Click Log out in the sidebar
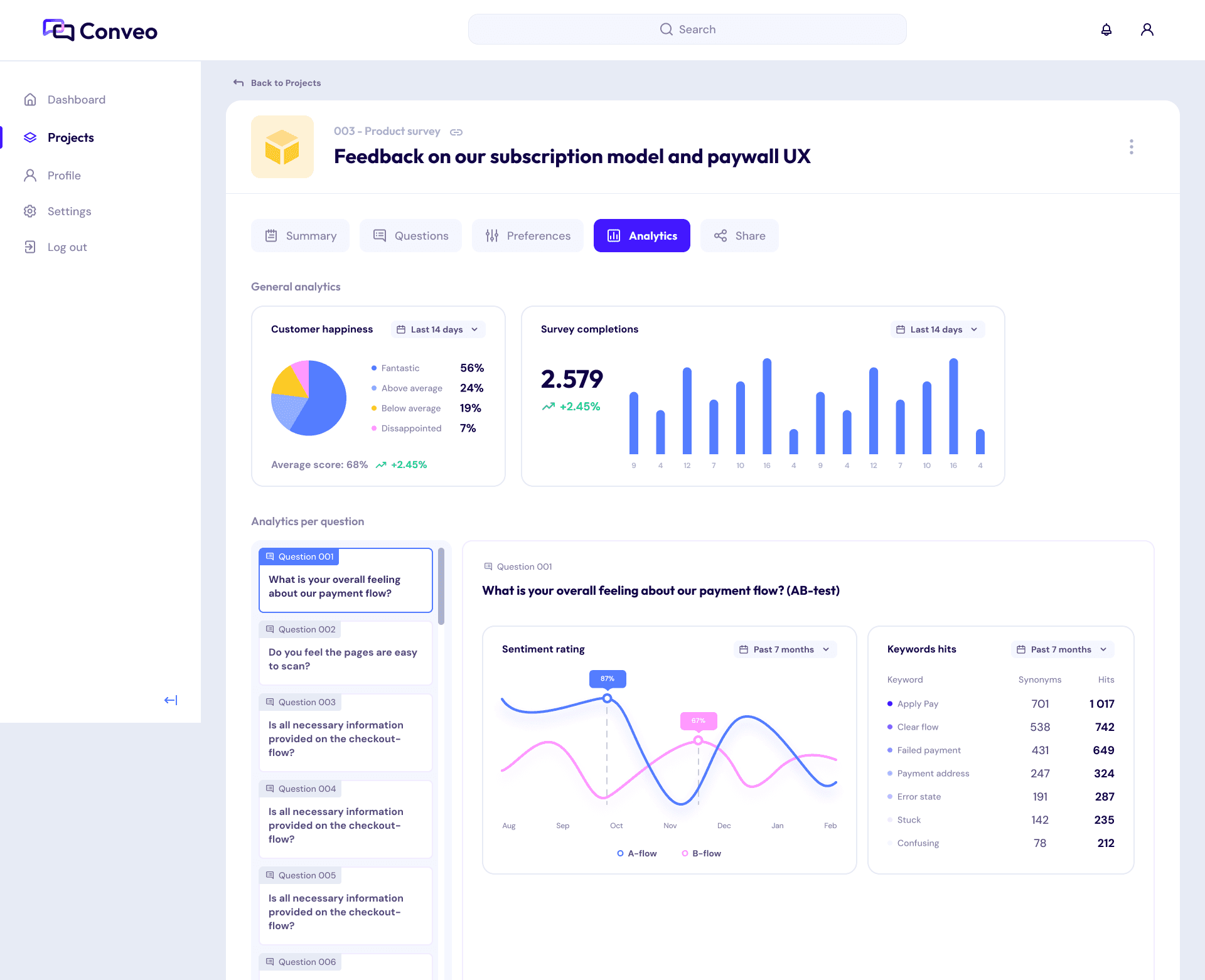The height and width of the screenshot is (980, 1205). 55,247
